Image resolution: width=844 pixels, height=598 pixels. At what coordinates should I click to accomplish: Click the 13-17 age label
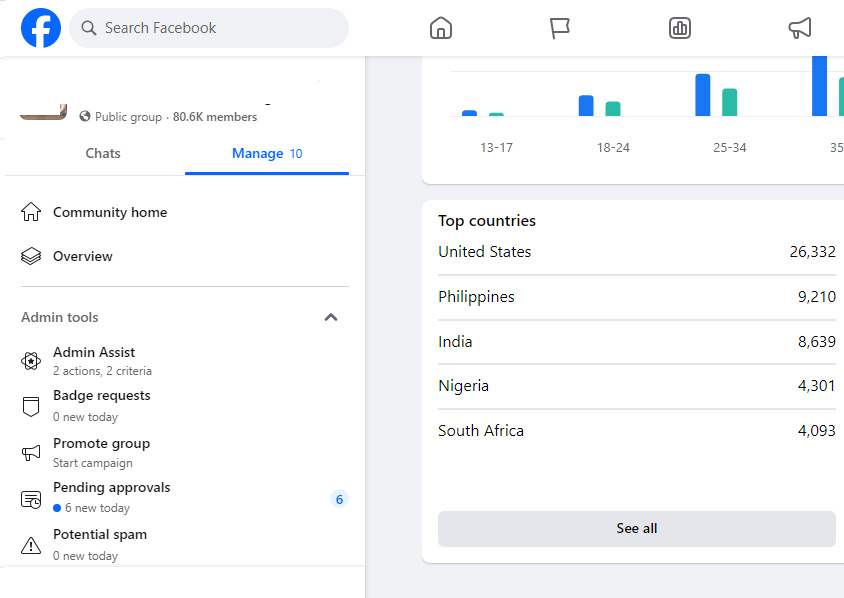(x=496, y=147)
